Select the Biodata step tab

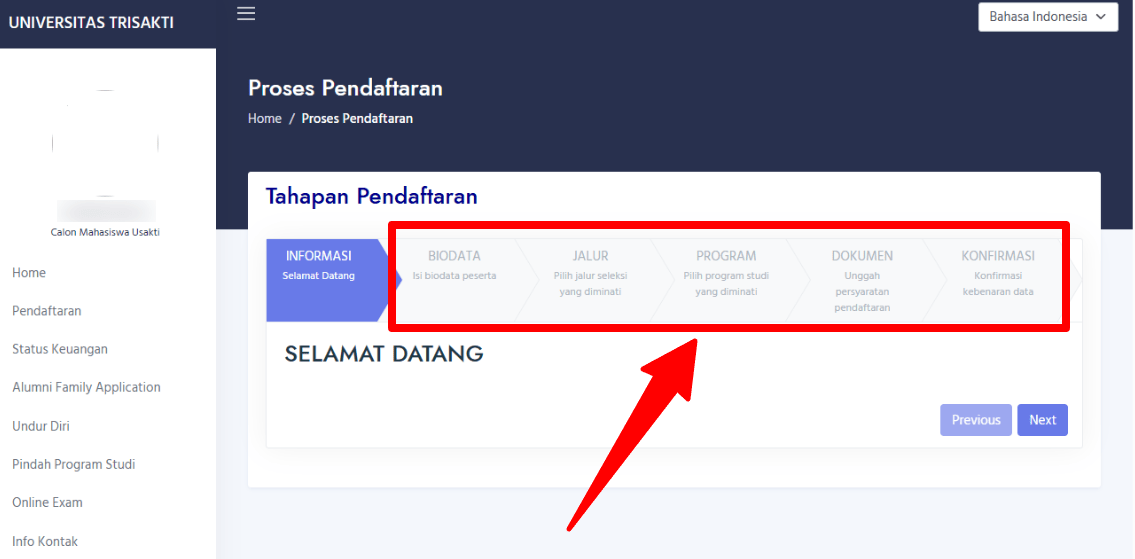[455, 266]
